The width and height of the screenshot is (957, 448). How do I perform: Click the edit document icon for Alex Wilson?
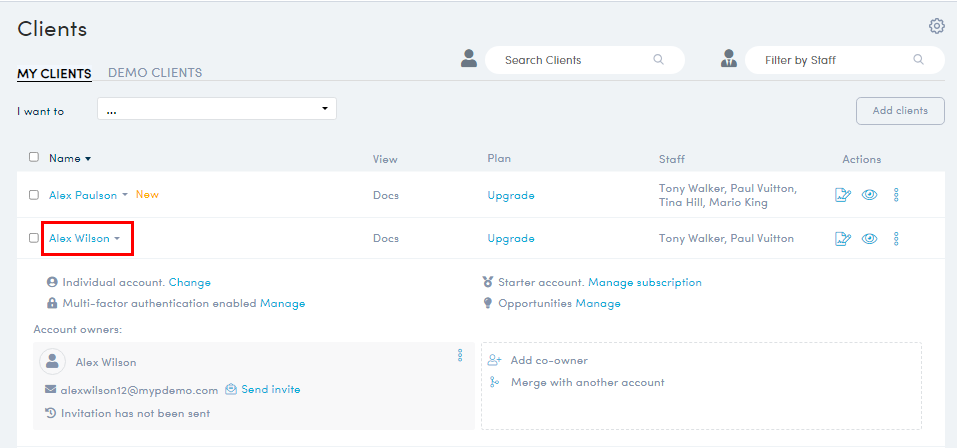pyautogui.click(x=842, y=239)
